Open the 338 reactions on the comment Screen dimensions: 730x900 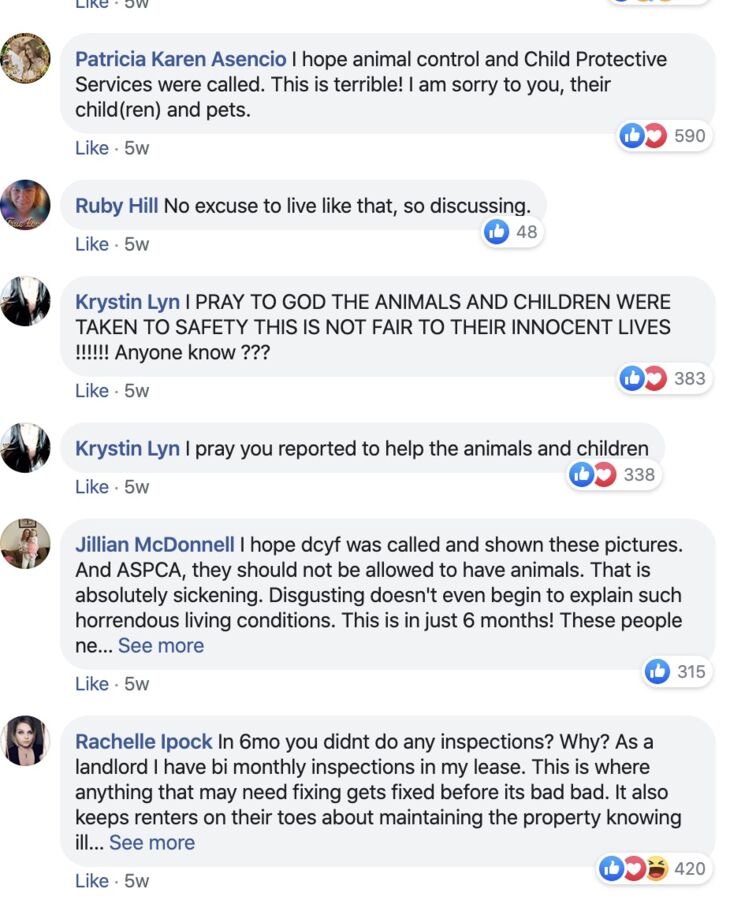[613, 475]
